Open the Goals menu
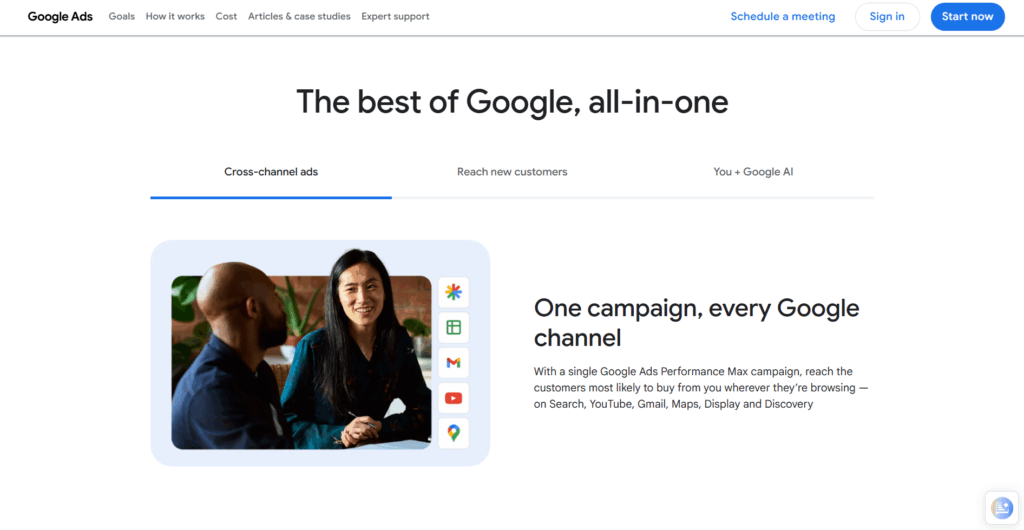 pos(121,16)
